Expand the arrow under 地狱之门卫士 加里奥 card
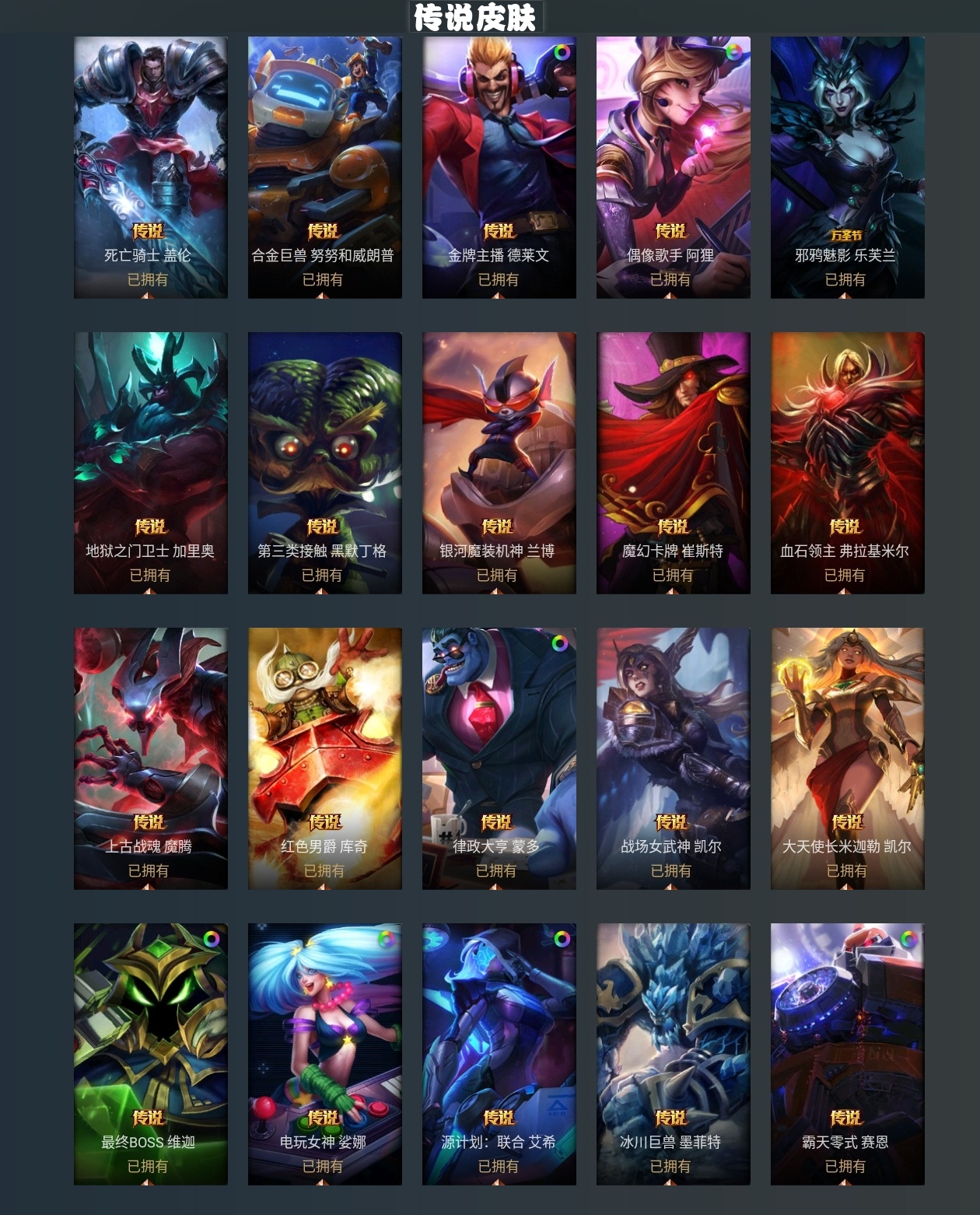The image size is (980, 1215). point(149,590)
